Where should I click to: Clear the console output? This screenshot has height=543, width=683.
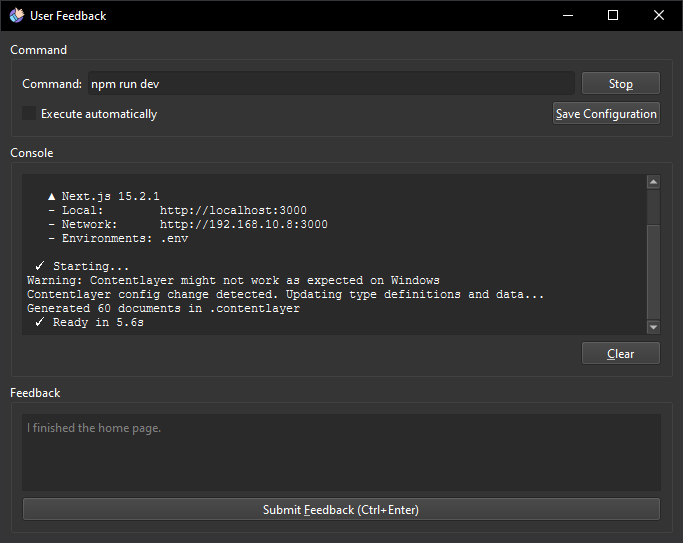click(x=621, y=353)
